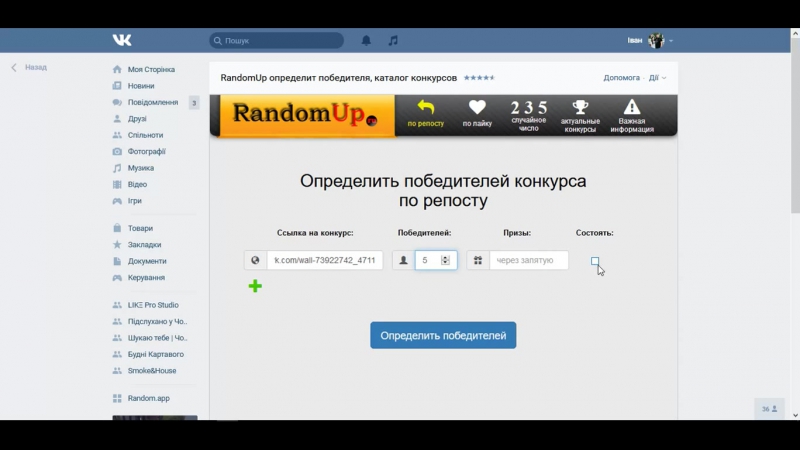Click the Определить победителей button

tap(443, 335)
